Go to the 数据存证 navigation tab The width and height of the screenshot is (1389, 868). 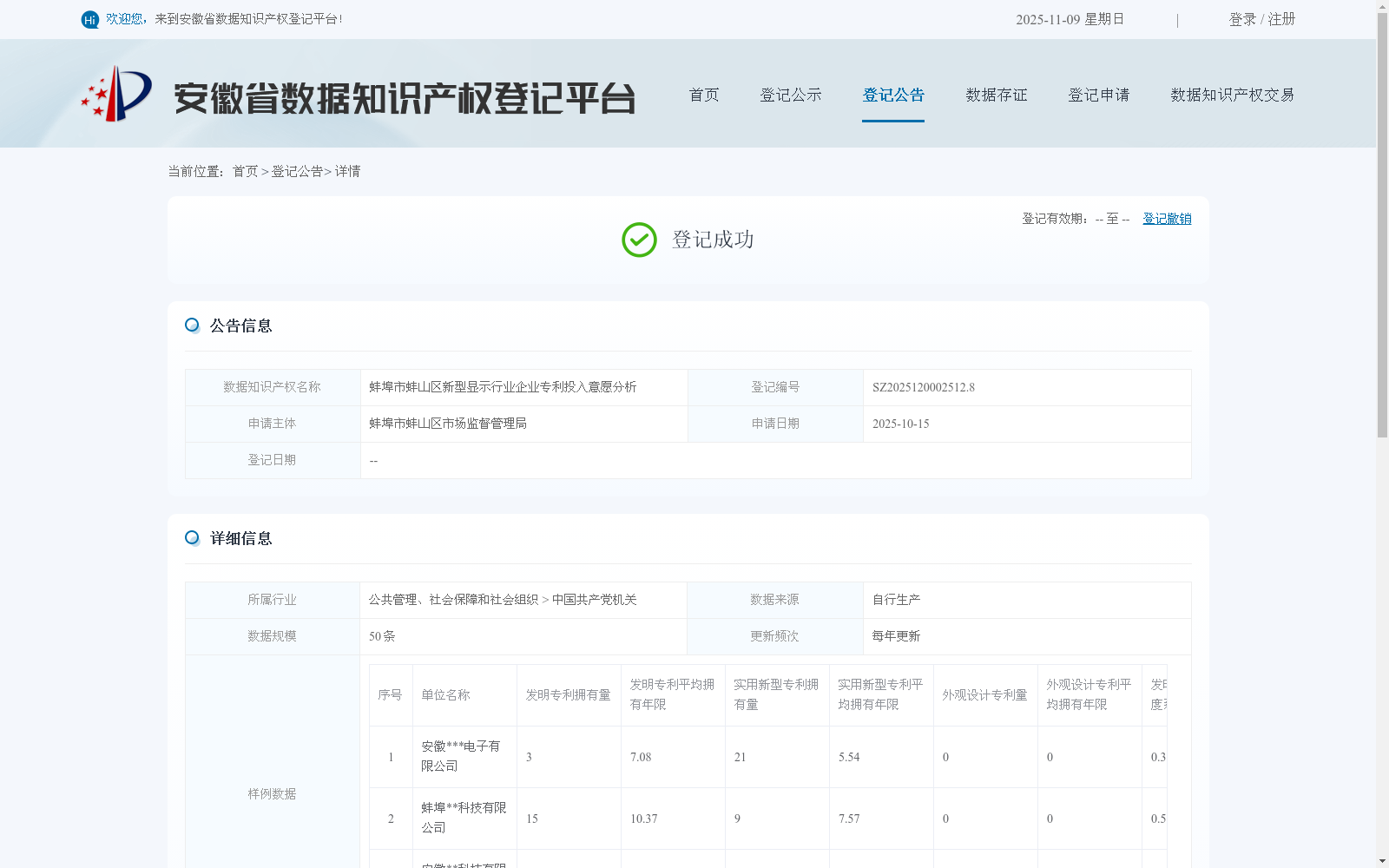click(x=997, y=95)
